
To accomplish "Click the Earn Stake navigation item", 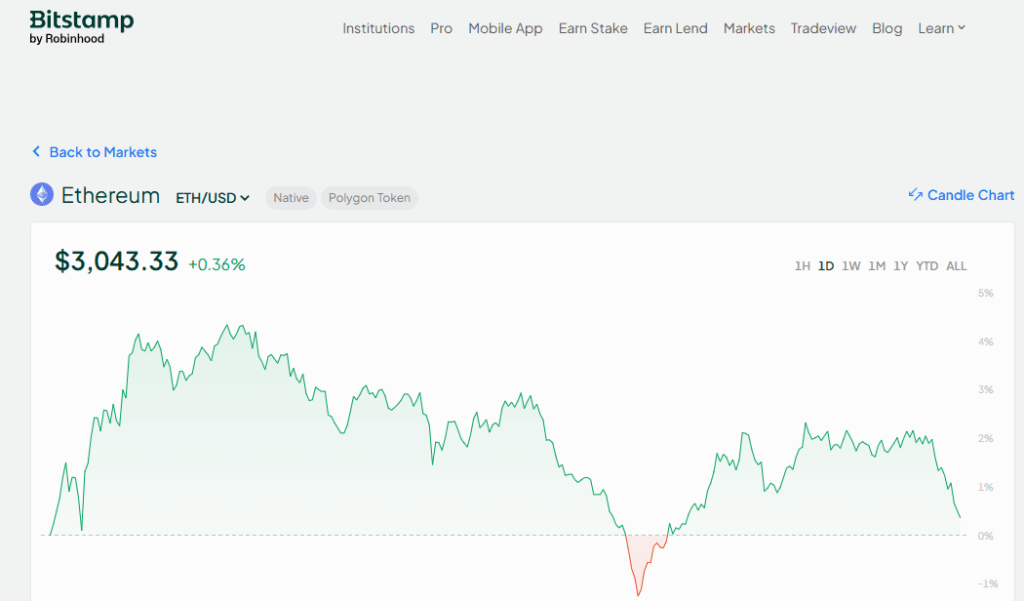I will [x=593, y=28].
